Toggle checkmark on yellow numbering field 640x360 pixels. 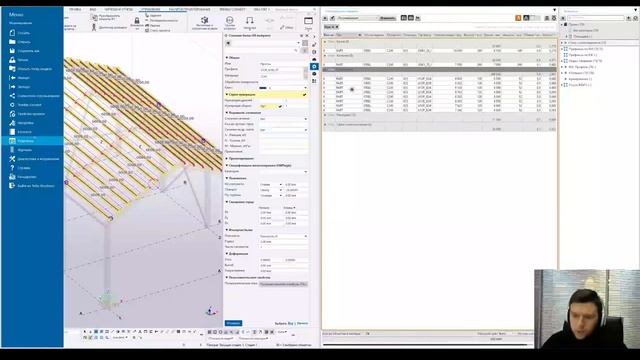tap(280, 106)
